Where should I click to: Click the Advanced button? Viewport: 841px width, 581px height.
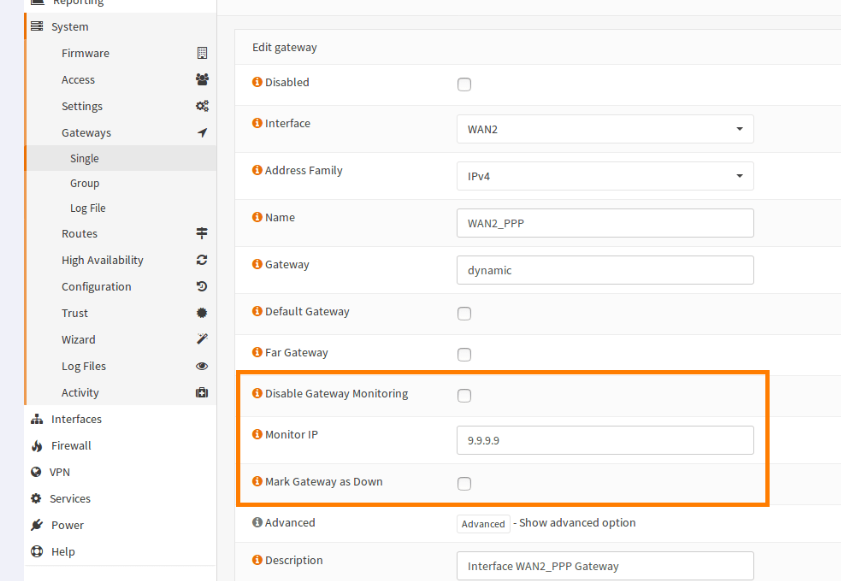point(483,524)
